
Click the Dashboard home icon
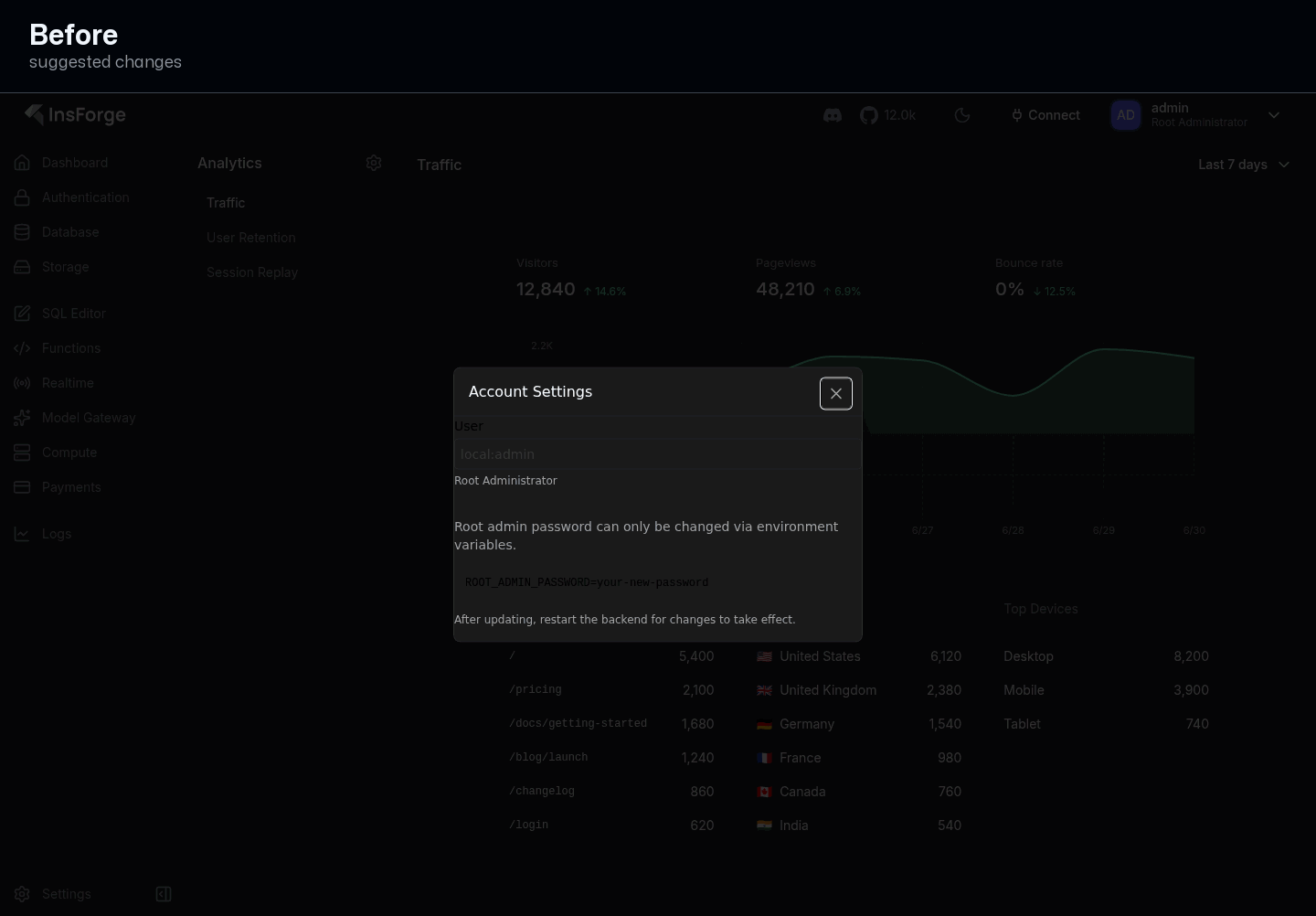pyautogui.click(x=22, y=163)
